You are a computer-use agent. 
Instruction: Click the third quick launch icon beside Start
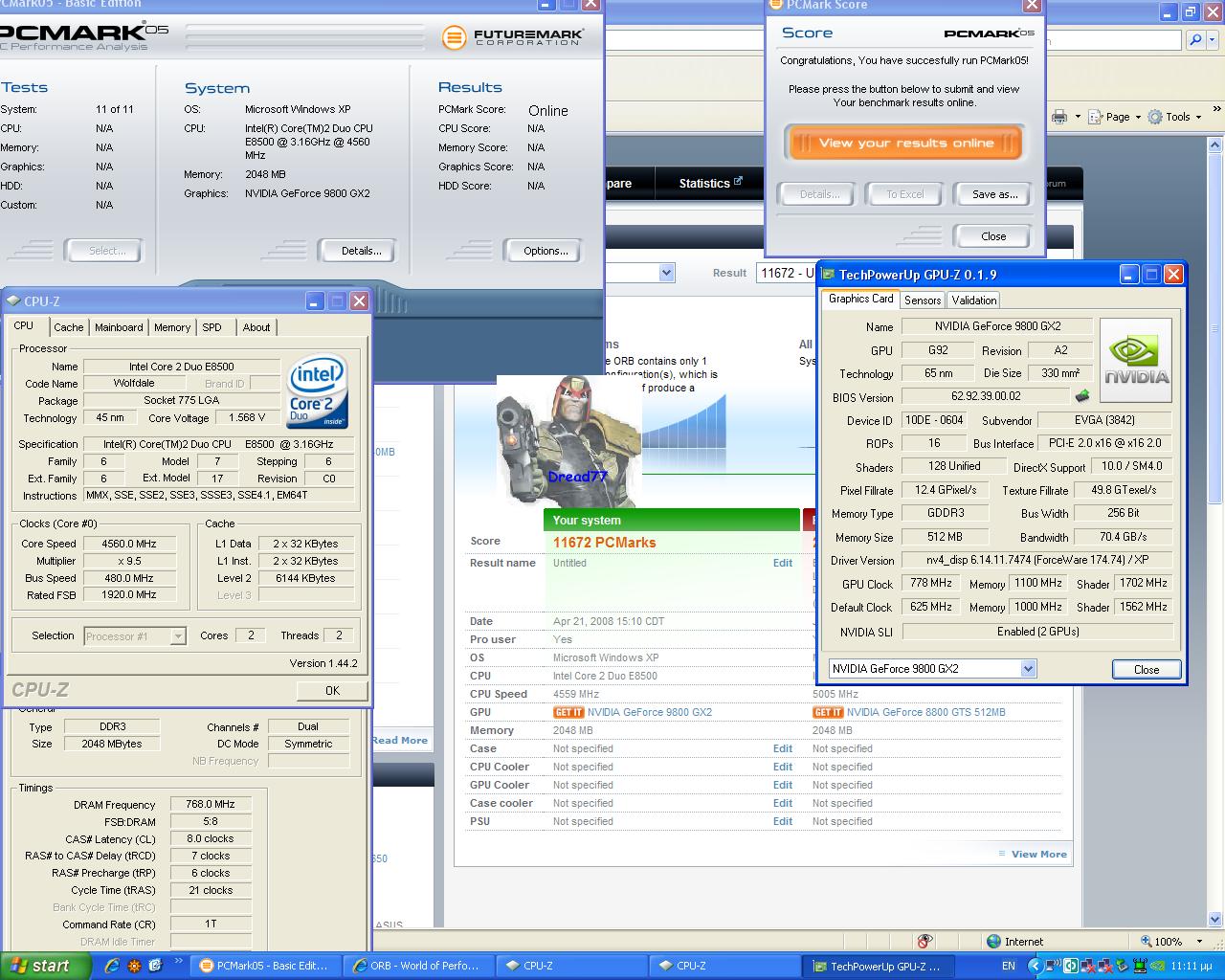click(156, 966)
